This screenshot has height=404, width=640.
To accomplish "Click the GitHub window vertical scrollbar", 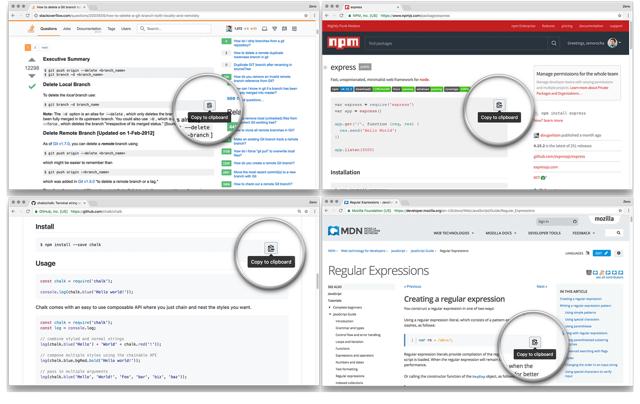I will pos(317,281).
